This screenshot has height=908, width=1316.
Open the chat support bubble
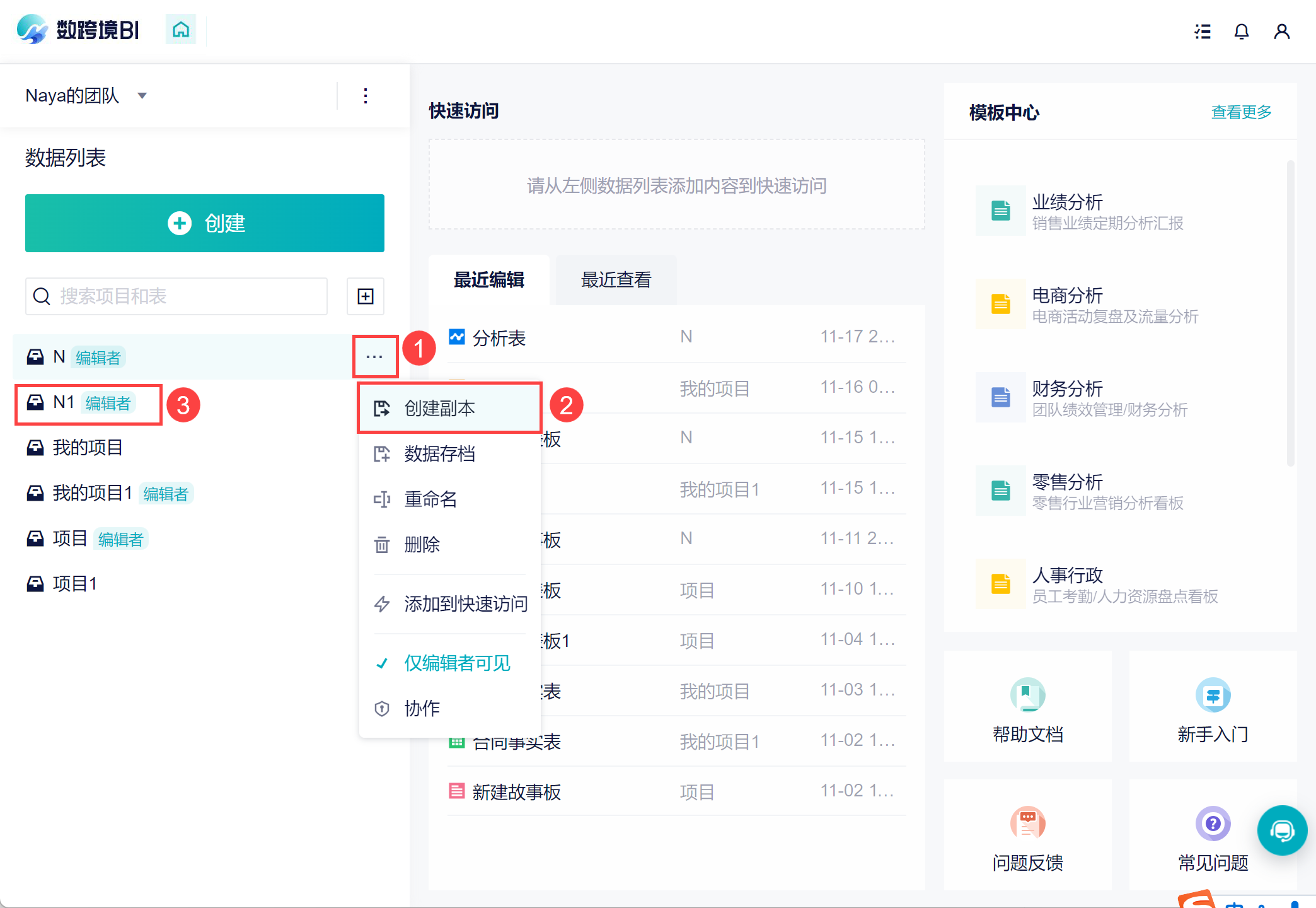point(1281,830)
